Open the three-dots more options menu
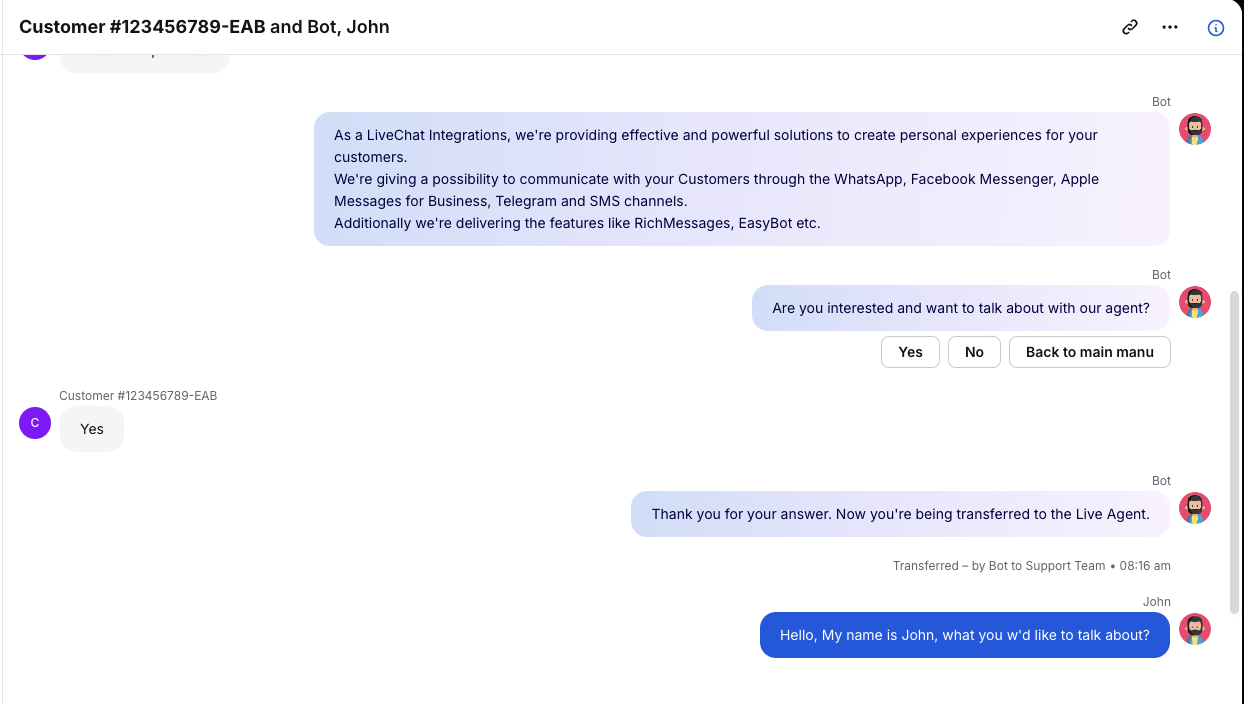 (1170, 27)
